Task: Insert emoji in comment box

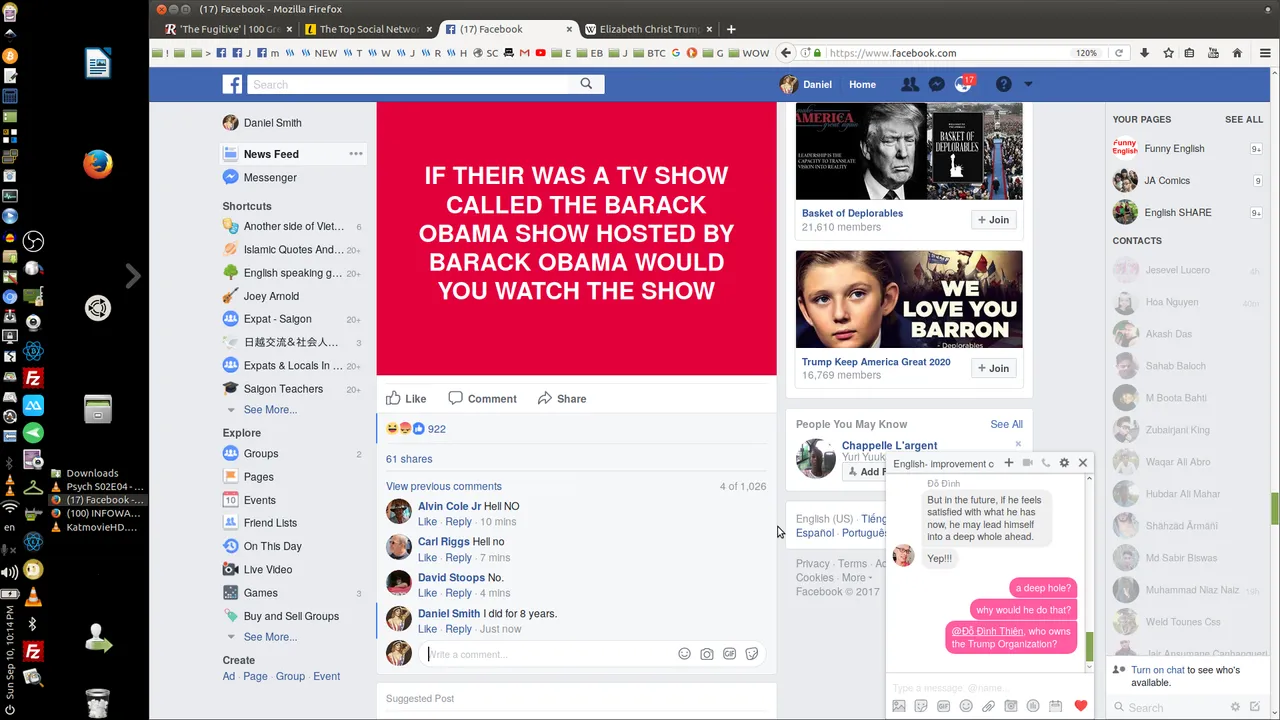Action: (684, 654)
